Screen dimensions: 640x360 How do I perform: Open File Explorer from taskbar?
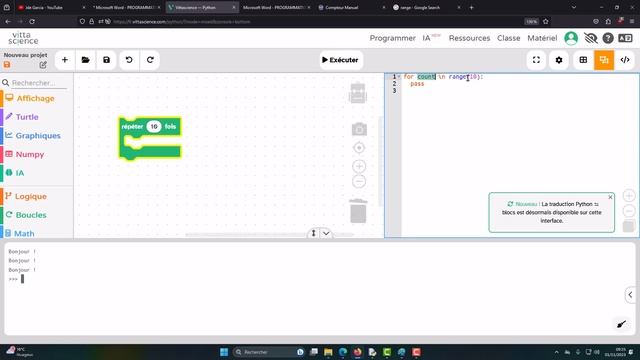(328, 352)
